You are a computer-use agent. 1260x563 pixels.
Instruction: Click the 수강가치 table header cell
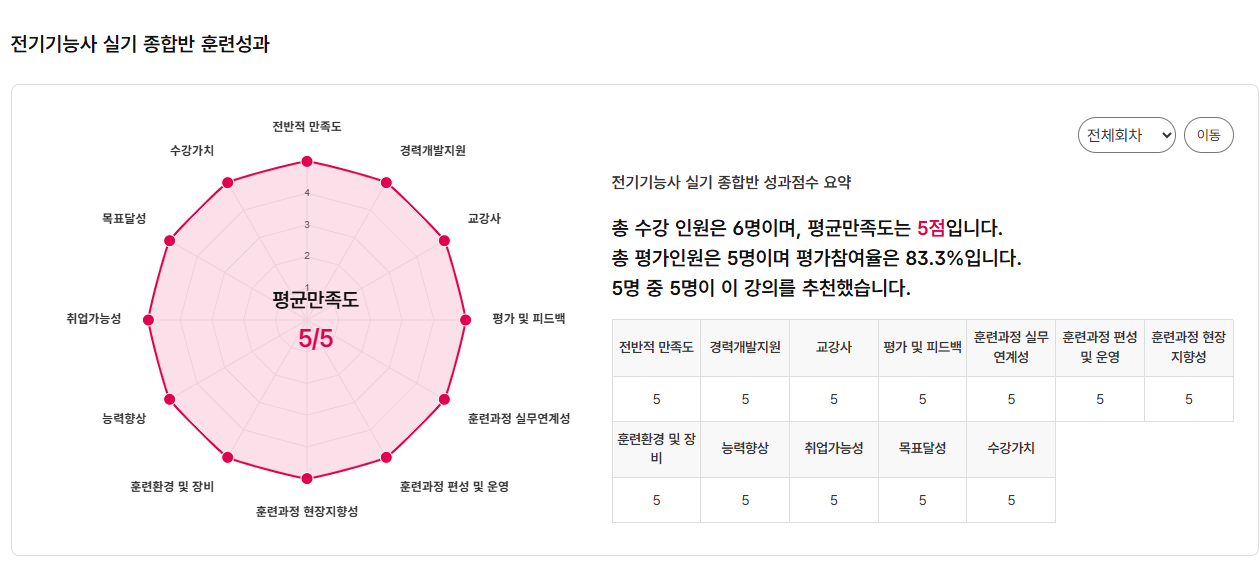[1010, 448]
